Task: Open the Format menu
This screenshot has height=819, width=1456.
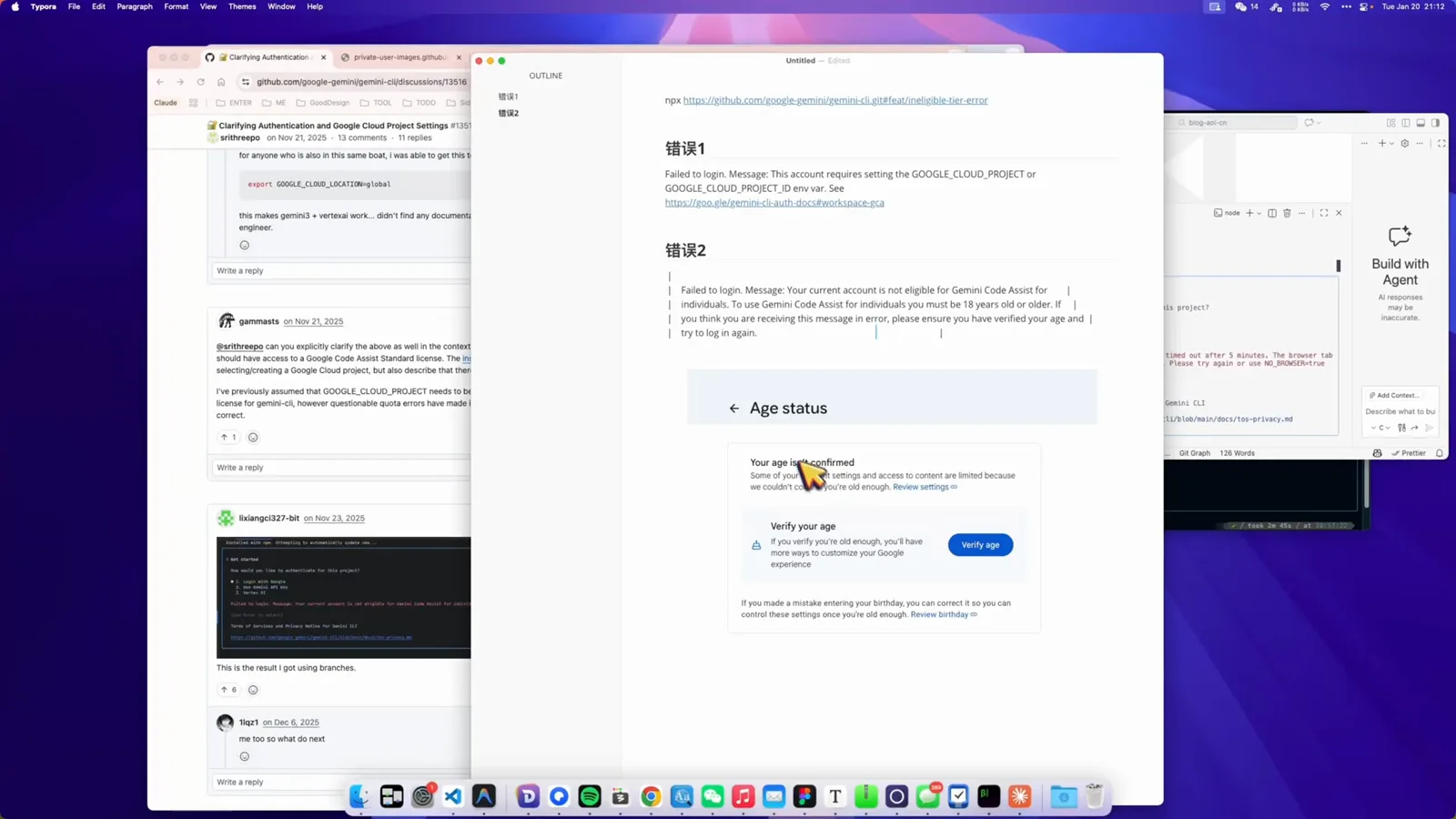Action: 177,6
